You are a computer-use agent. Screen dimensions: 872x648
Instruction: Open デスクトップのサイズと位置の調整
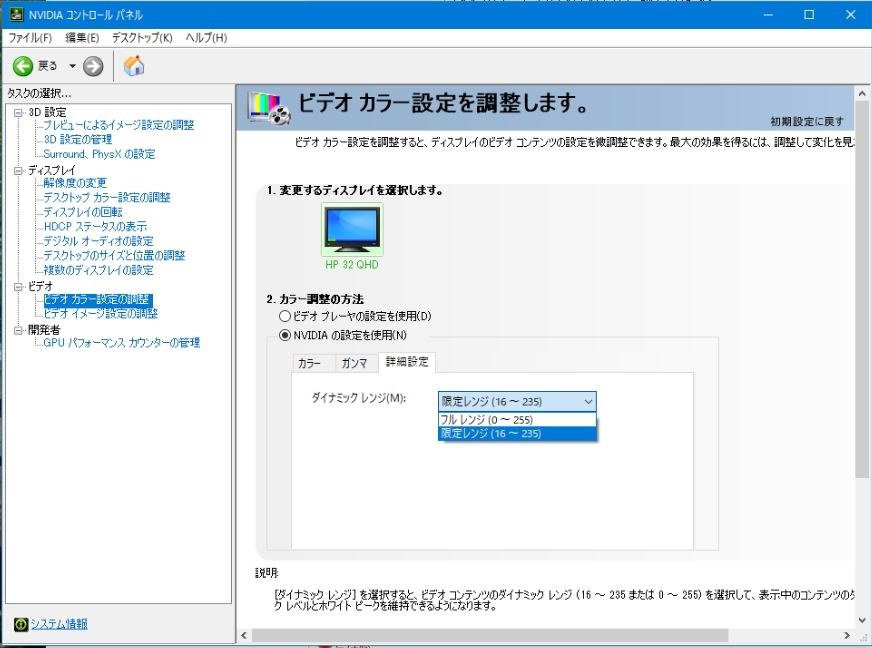[114, 255]
